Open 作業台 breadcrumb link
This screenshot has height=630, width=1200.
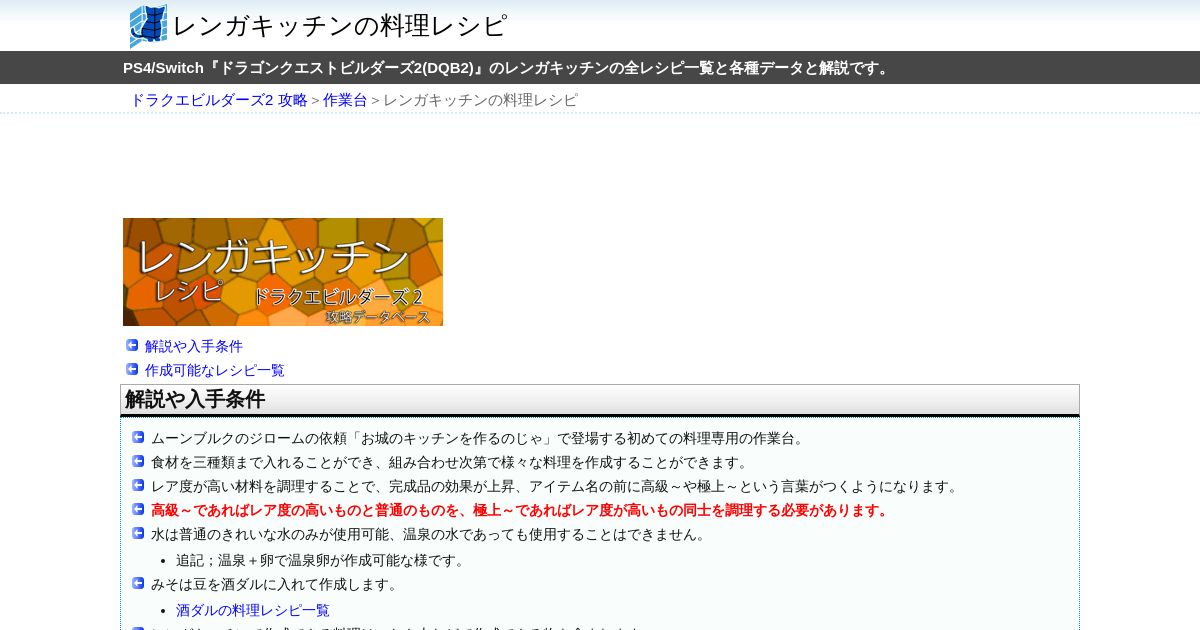345,100
